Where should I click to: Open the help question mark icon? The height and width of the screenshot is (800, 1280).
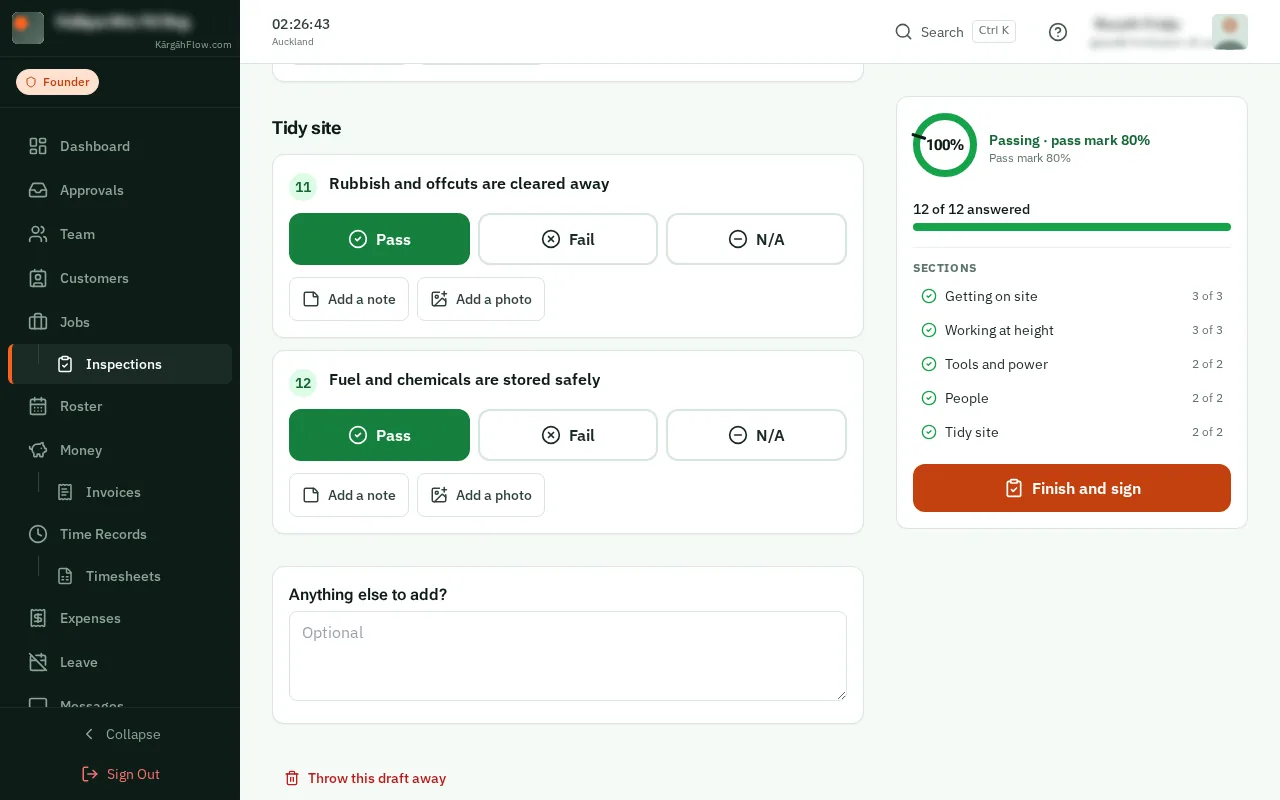click(1058, 32)
